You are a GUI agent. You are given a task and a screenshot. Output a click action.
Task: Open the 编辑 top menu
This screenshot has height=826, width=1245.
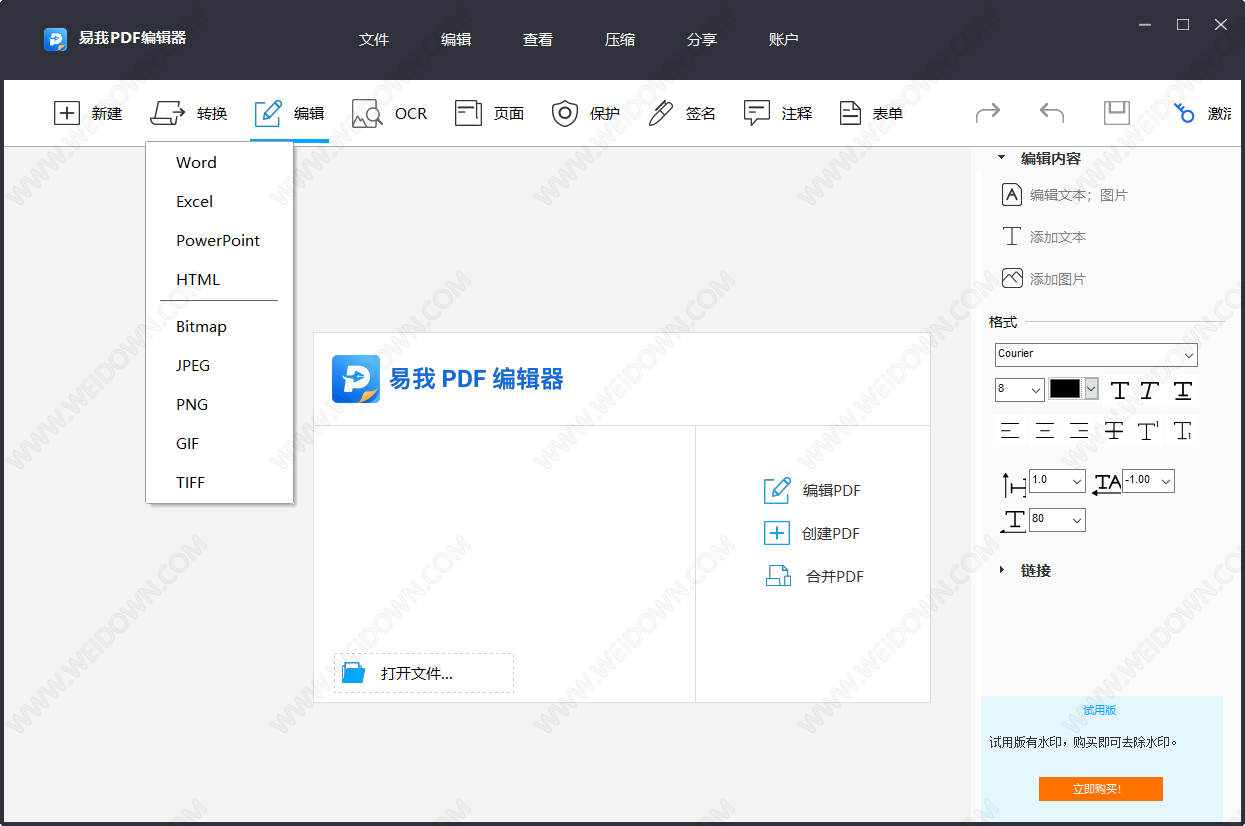pyautogui.click(x=456, y=40)
